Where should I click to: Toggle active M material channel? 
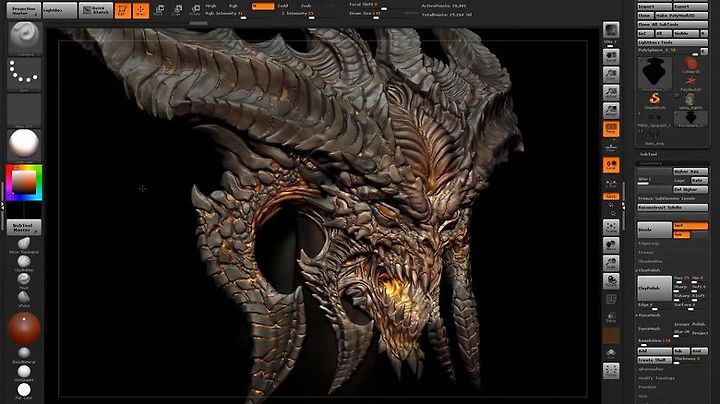(263, 6)
